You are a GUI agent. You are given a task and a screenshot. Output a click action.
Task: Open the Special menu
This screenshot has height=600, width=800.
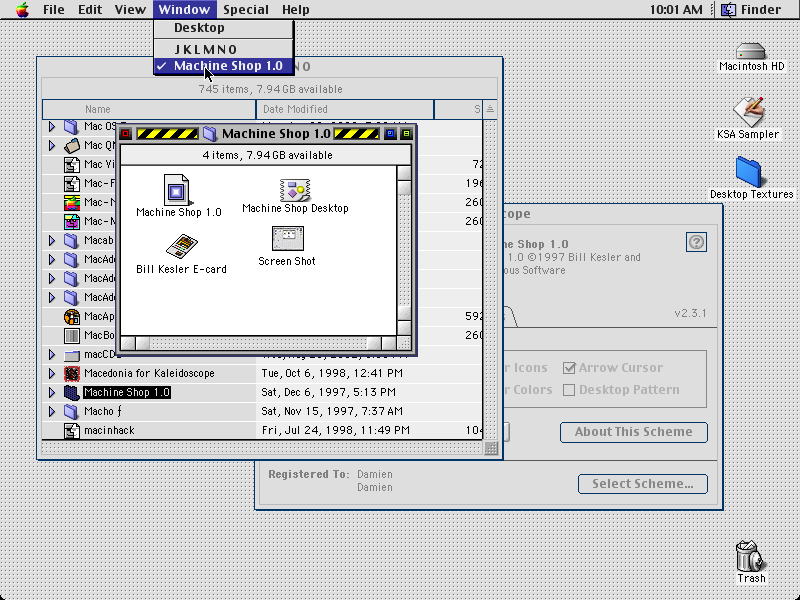click(x=246, y=10)
